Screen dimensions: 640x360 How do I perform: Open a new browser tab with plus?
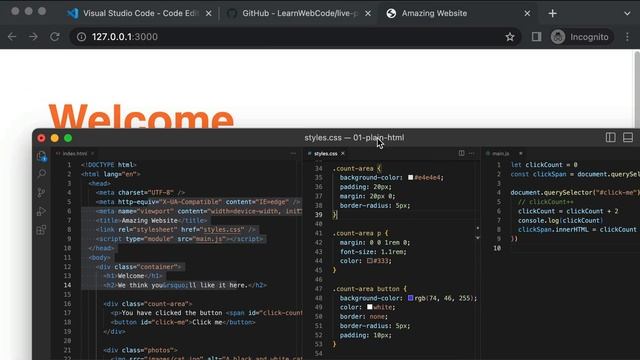pyautogui.click(x=552, y=13)
